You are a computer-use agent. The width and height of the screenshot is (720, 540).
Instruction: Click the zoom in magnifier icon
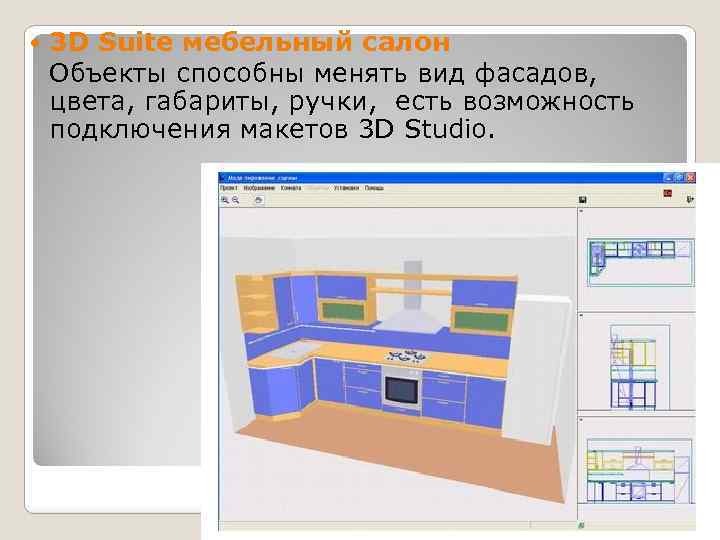(x=225, y=200)
